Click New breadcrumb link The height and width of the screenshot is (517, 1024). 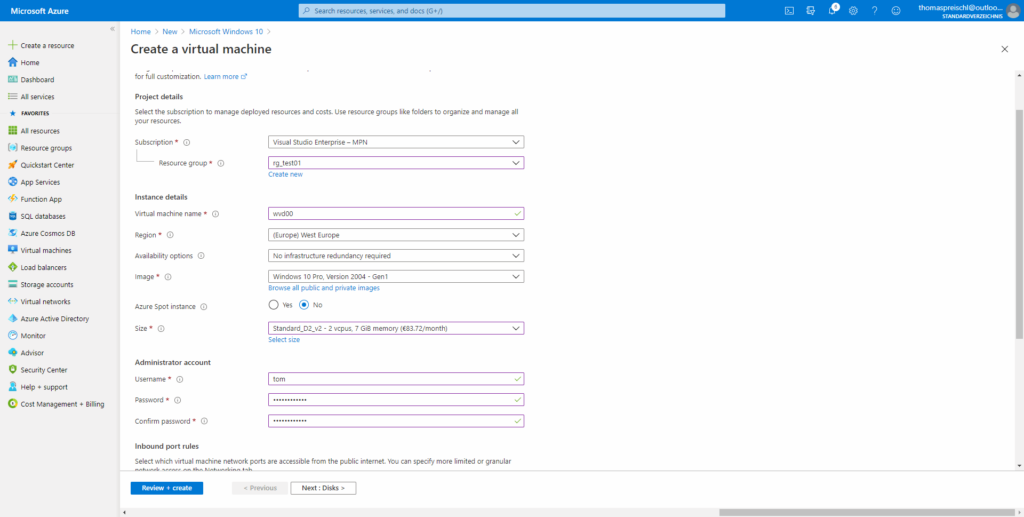pyautogui.click(x=170, y=31)
